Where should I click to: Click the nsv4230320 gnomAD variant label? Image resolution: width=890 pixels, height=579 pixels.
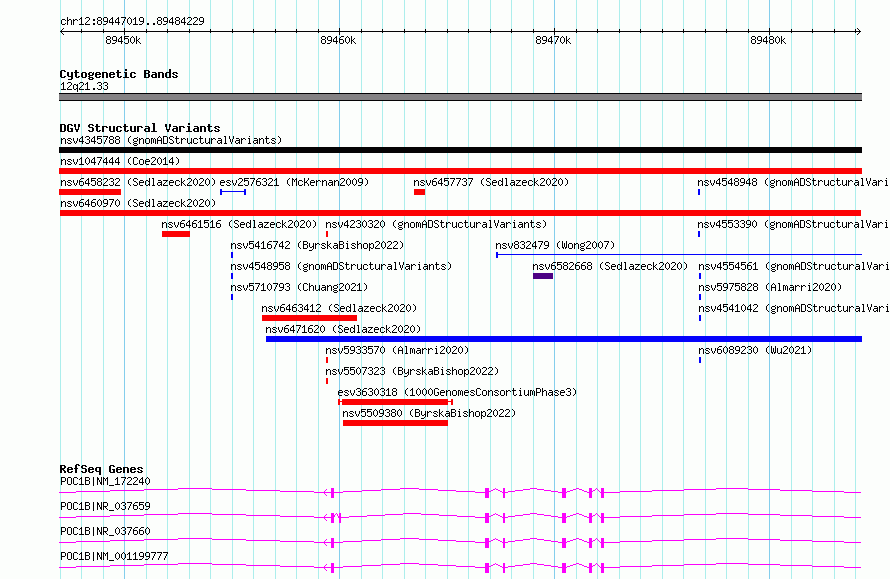[x=436, y=224]
